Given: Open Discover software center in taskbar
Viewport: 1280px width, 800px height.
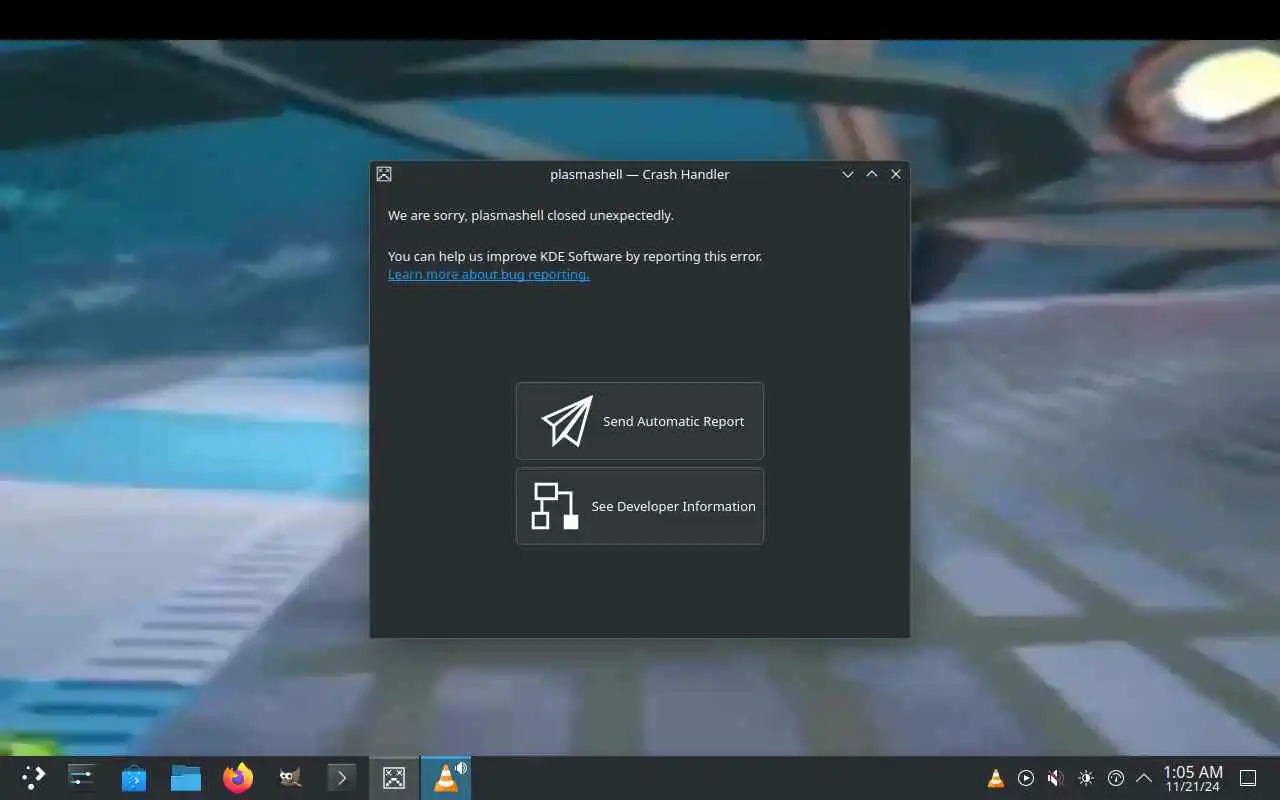Looking at the screenshot, I should pyautogui.click(x=134, y=777).
